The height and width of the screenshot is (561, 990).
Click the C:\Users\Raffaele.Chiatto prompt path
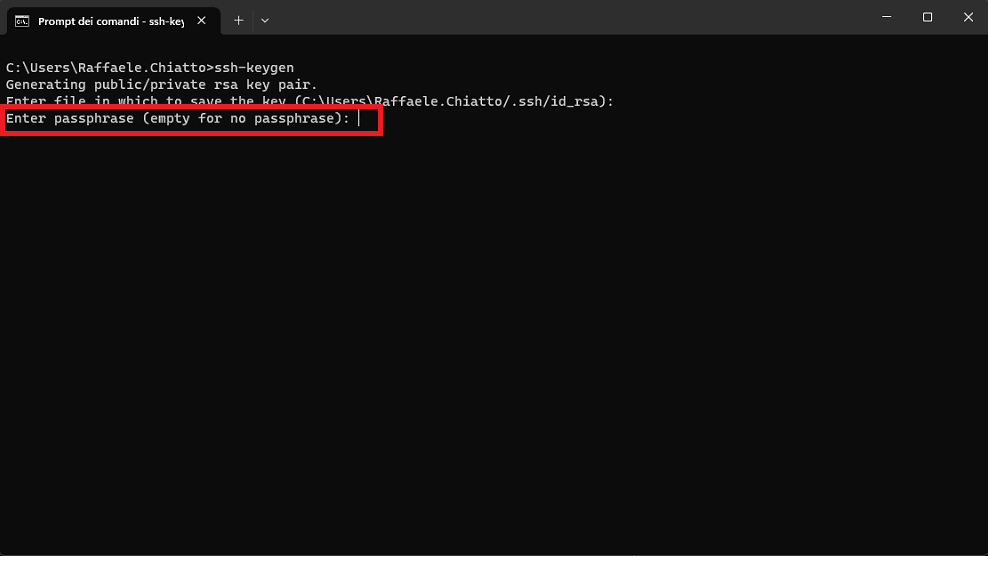[x=106, y=68]
